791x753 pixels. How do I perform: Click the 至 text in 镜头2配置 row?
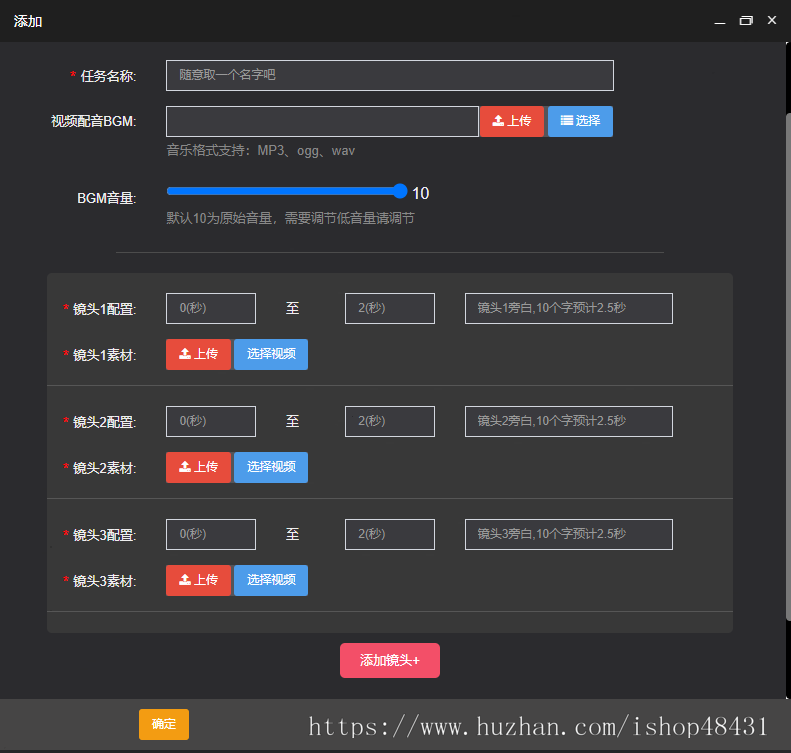pyautogui.click(x=293, y=421)
